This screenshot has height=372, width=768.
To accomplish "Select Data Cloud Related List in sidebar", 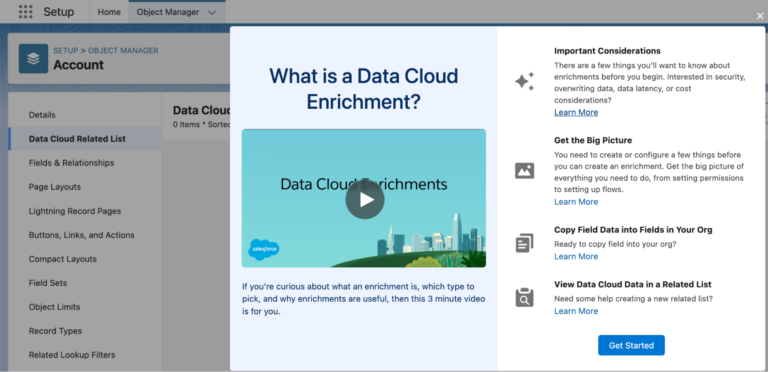I will [85, 139].
